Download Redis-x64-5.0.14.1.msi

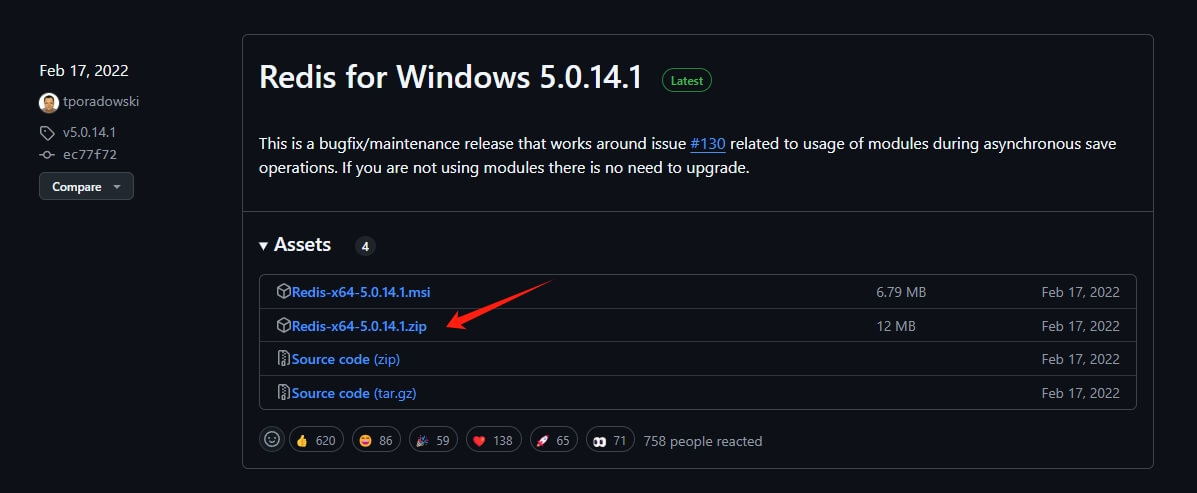coord(361,292)
